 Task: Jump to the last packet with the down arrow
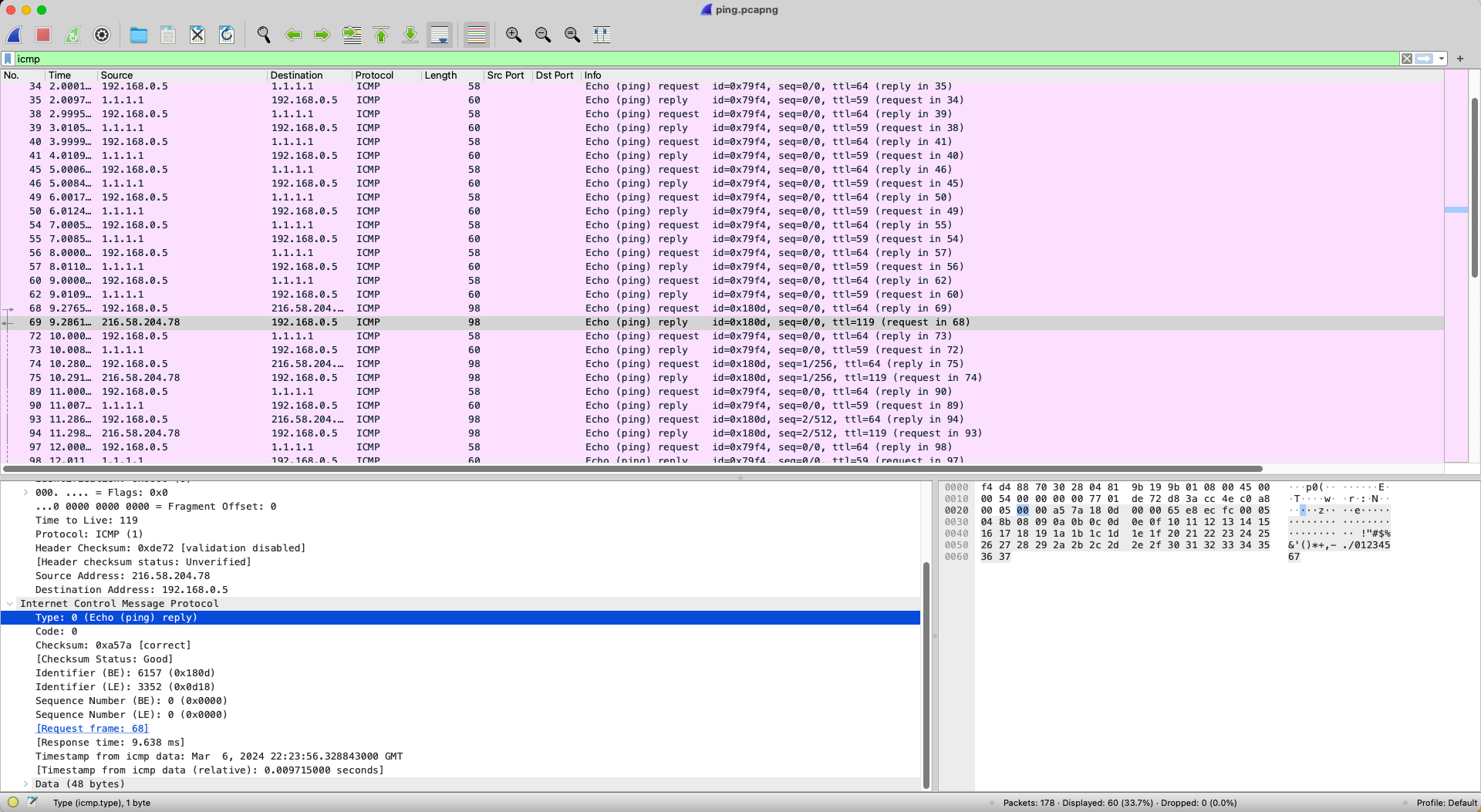point(410,35)
